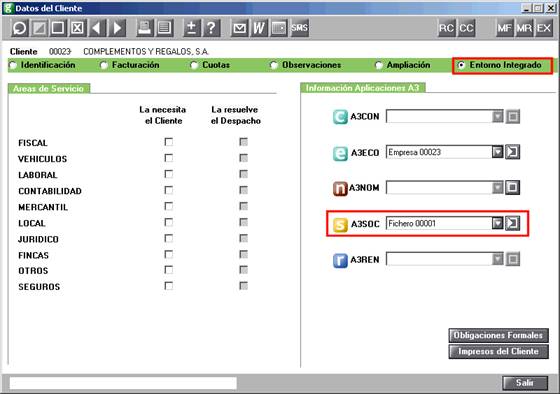Click the CC toolbar button
This screenshot has height=394, width=560.
pos(466,28)
